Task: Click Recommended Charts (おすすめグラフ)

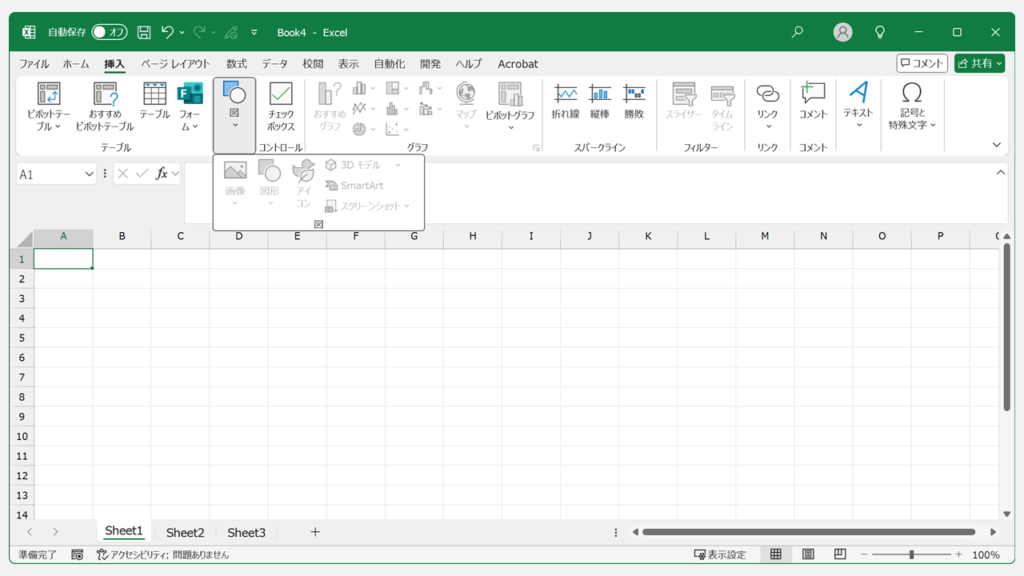Action: click(329, 106)
